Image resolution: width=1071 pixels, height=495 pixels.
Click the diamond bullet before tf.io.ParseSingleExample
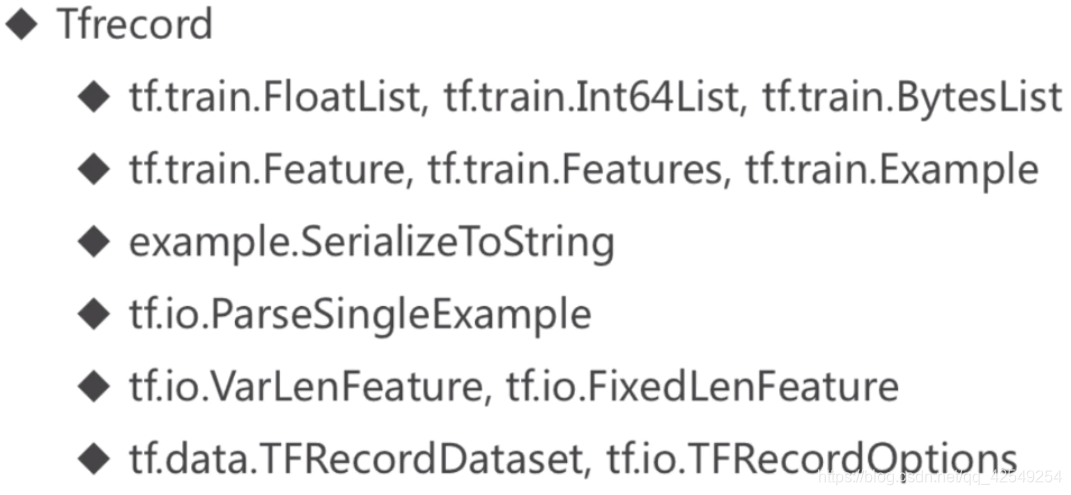pyautogui.click(x=94, y=315)
